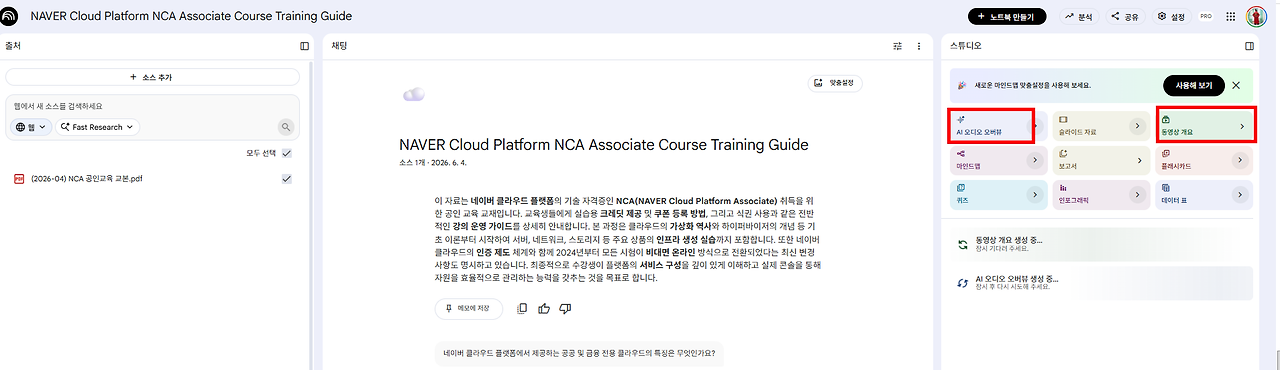
Task: Click the source search magnifier icon
Action: pos(286,127)
